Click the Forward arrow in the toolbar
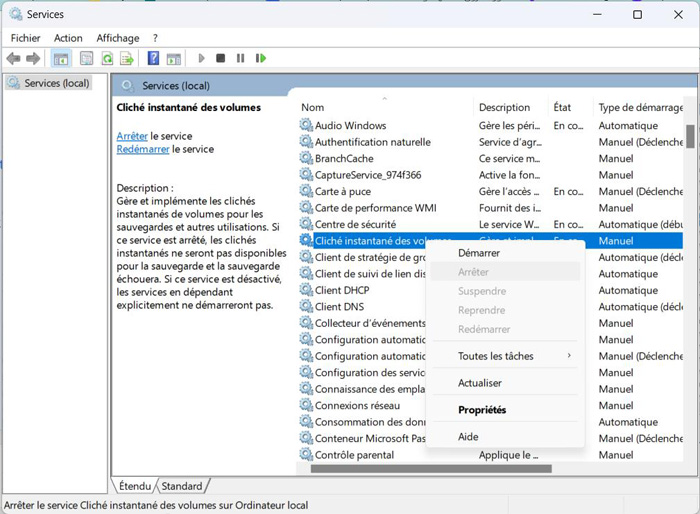Viewport: 700px width, 514px height. 34,59
